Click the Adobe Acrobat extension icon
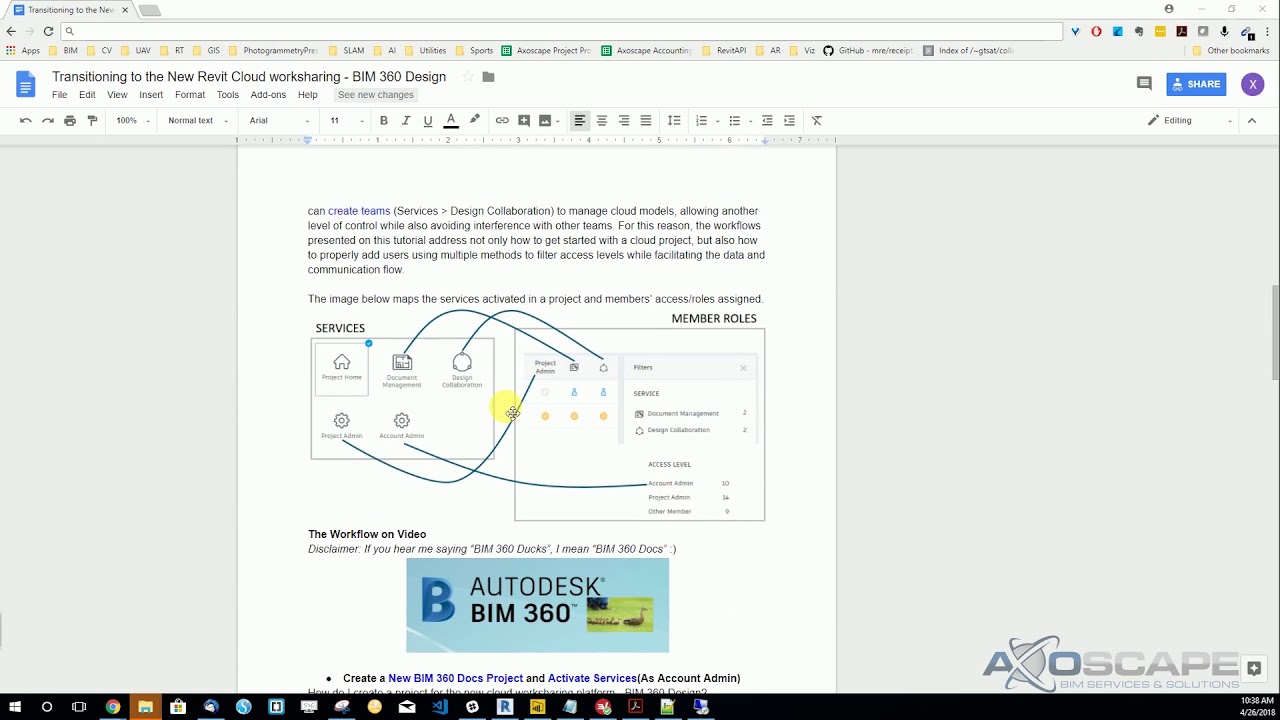Screen dimensions: 1280x720 [x=1182, y=31]
